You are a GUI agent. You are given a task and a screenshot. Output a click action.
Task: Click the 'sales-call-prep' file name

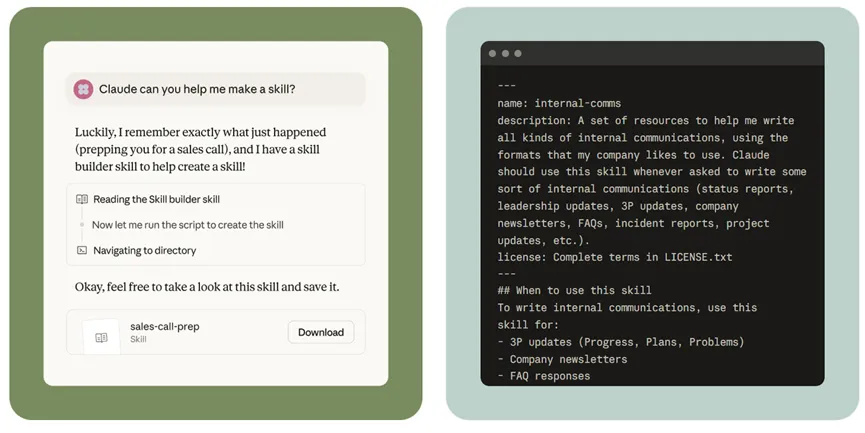(164, 326)
